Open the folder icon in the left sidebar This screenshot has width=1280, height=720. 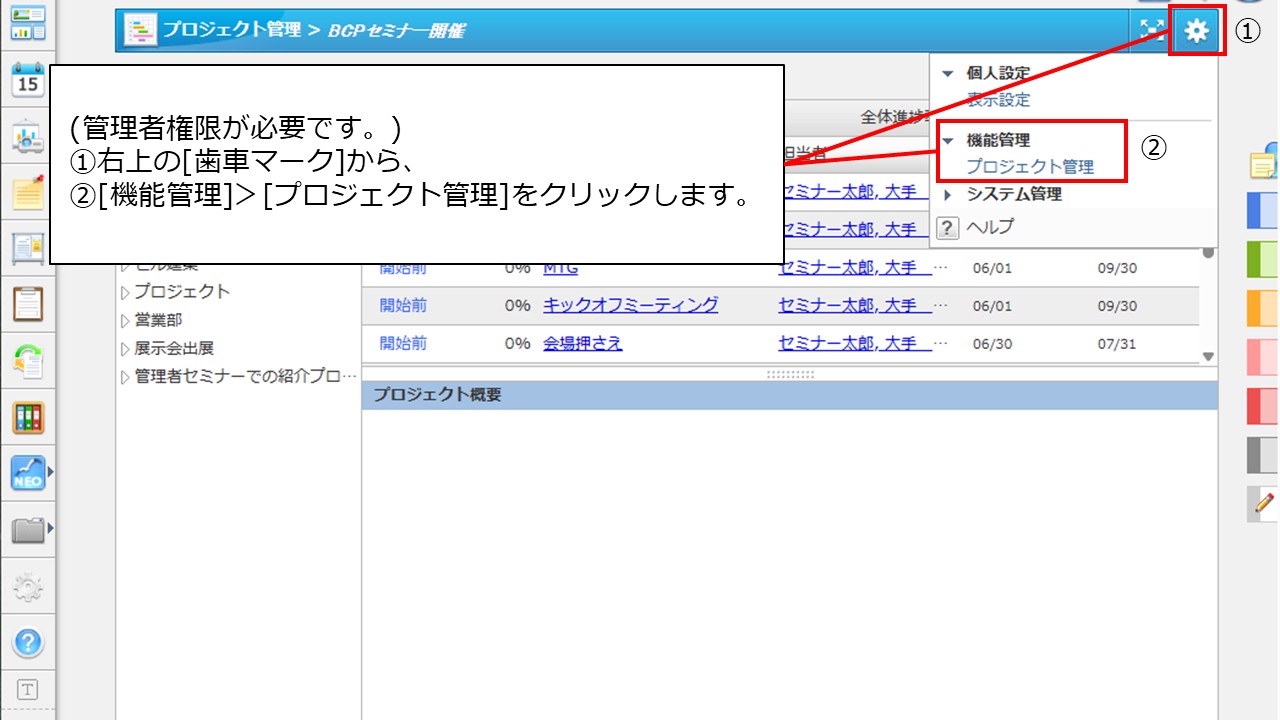click(29, 528)
